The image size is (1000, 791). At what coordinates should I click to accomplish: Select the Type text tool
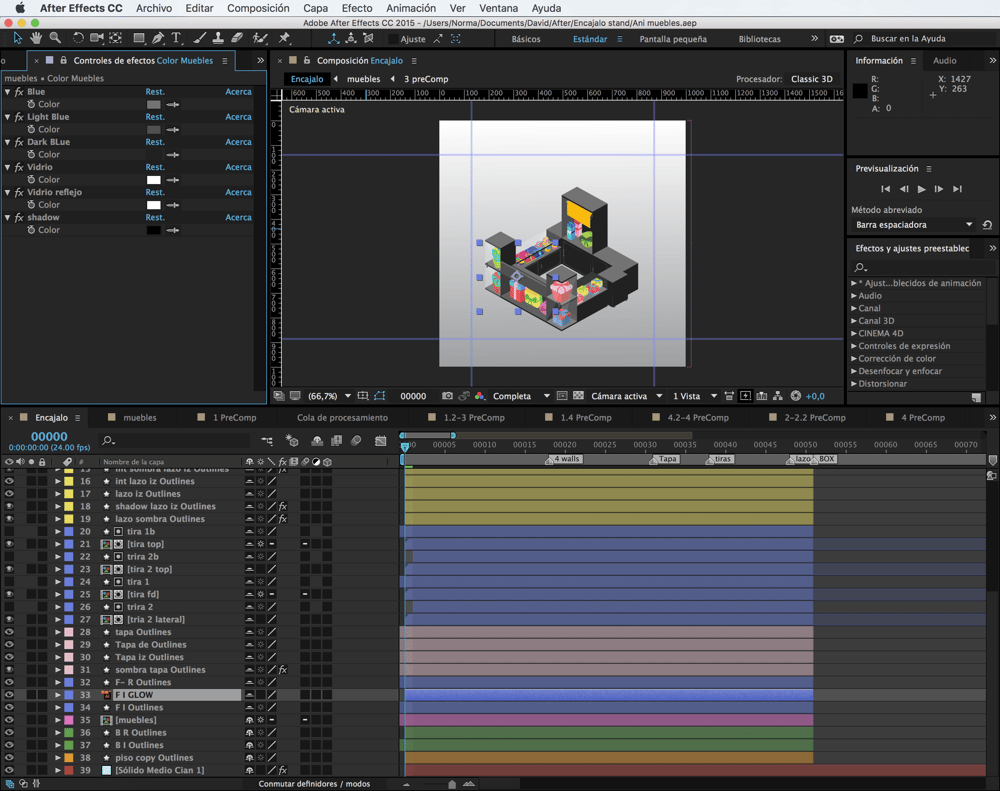(x=177, y=38)
